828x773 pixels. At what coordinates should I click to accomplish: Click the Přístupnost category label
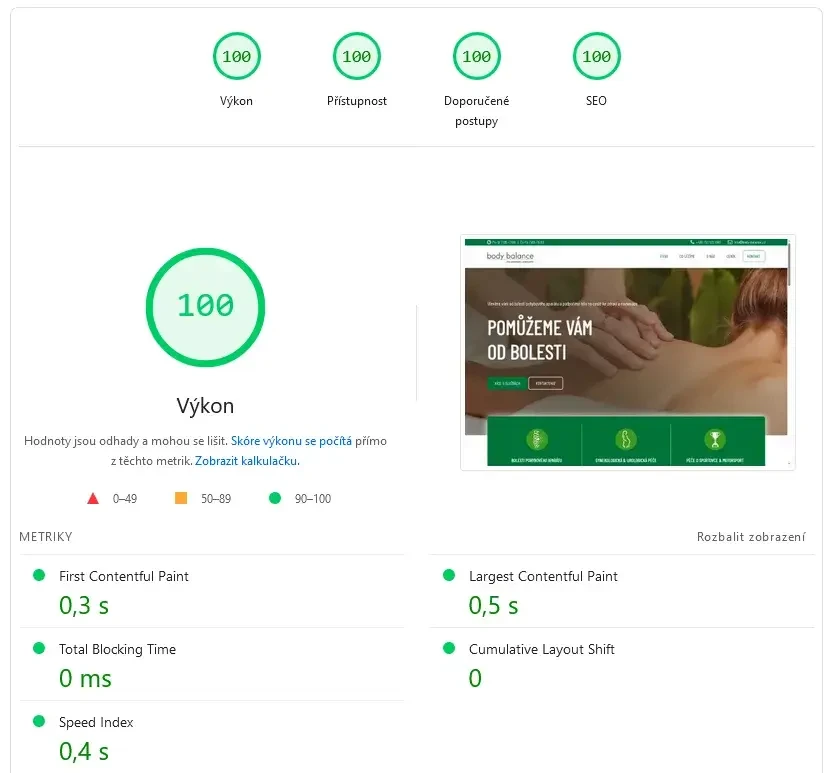click(x=356, y=101)
